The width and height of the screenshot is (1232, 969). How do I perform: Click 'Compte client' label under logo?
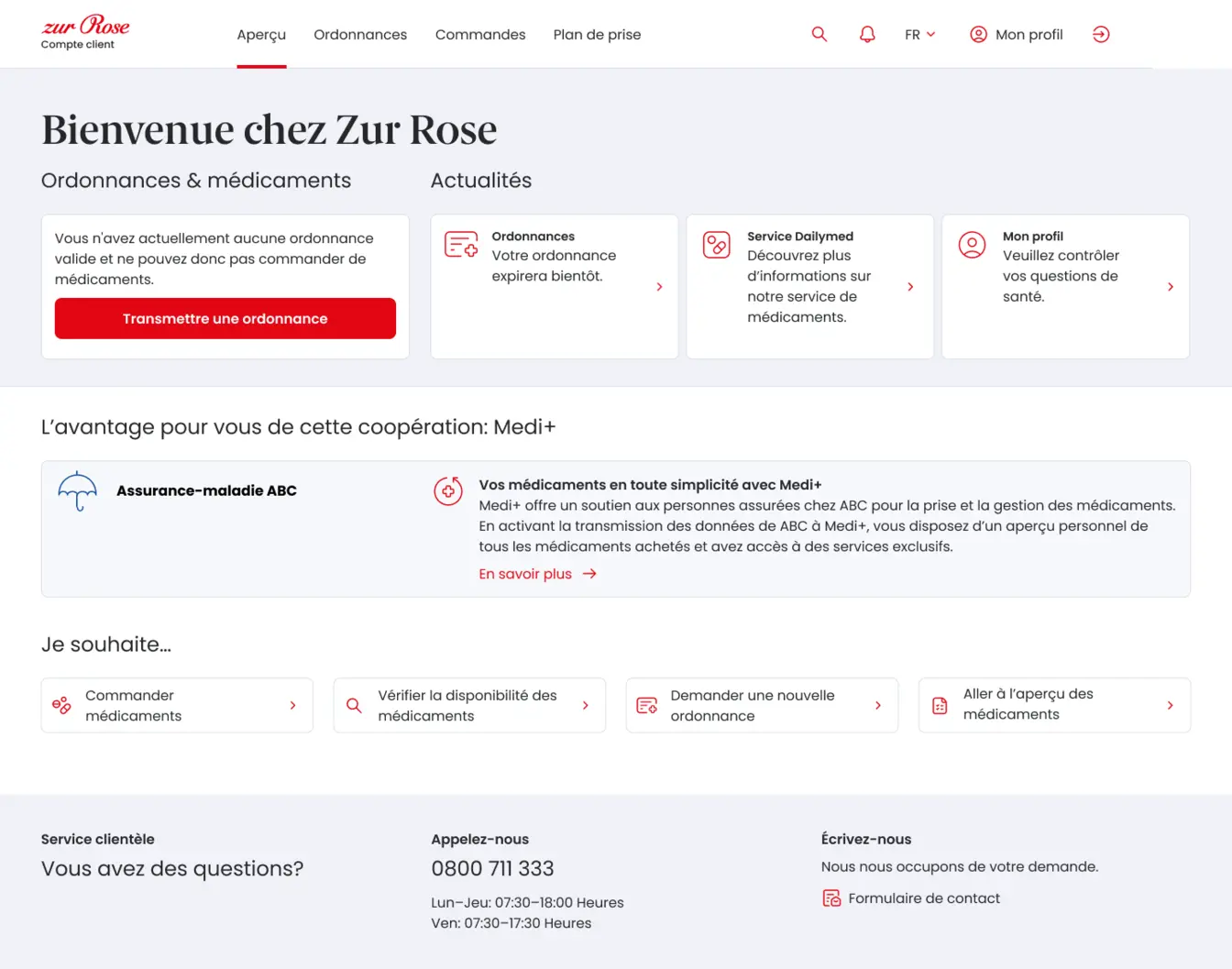click(78, 44)
